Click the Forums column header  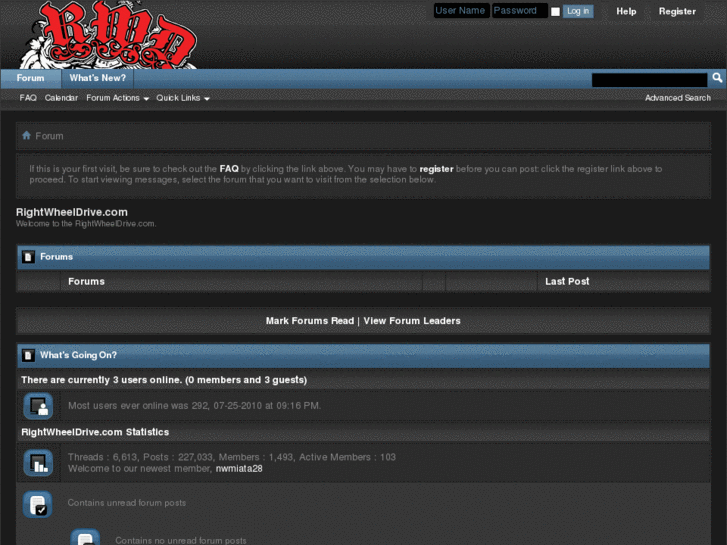pyautogui.click(x=86, y=282)
